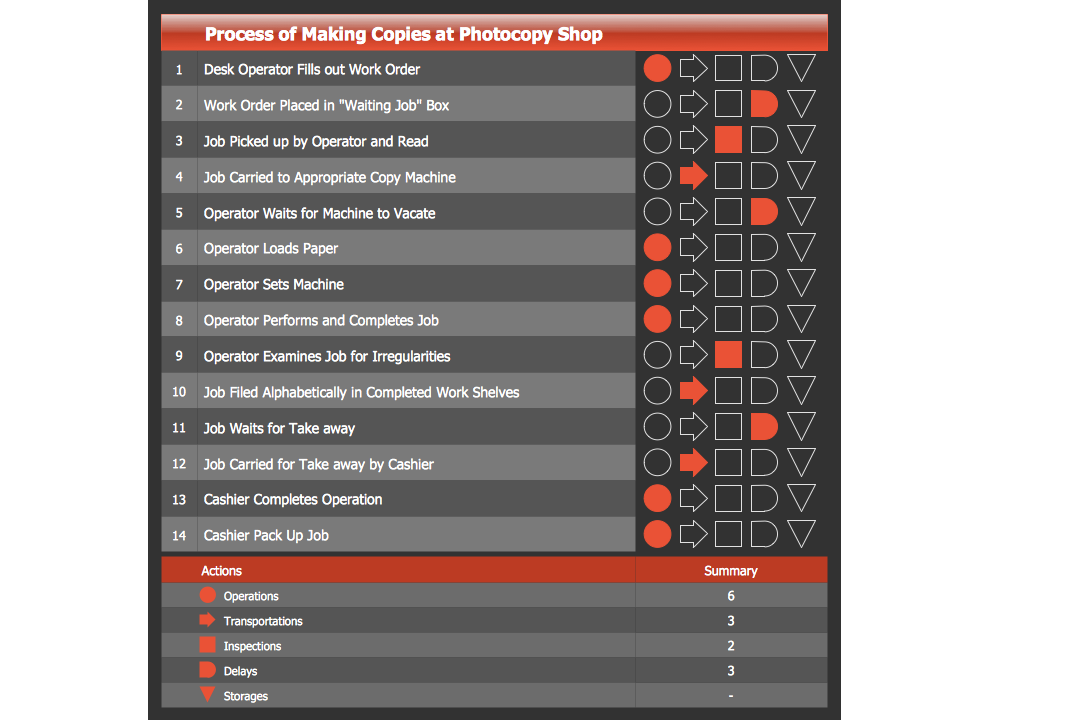Click the storage triangle in row 14
The image size is (1080, 720).
[801, 533]
